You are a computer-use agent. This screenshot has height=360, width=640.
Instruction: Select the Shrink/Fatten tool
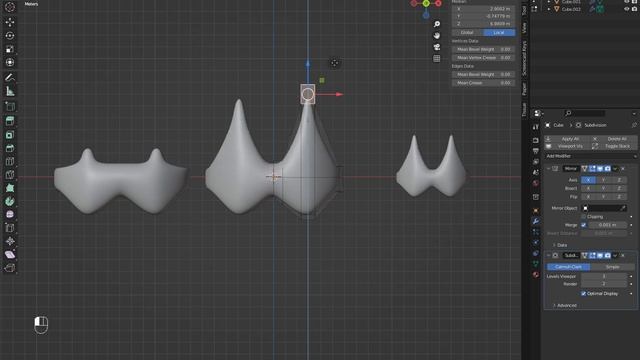(x=10, y=241)
